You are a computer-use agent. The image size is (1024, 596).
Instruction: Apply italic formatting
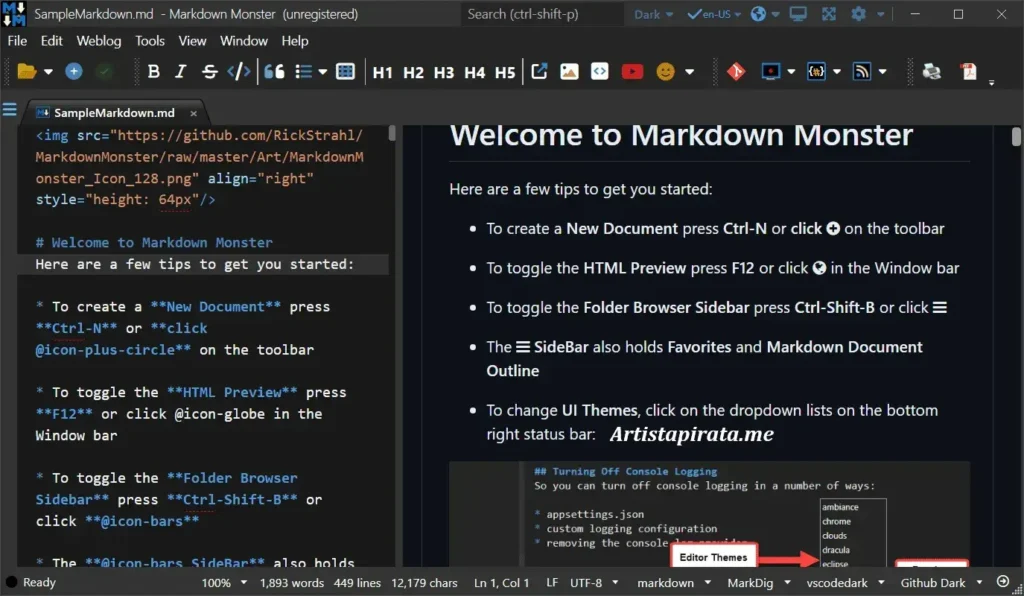pos(179,71)
